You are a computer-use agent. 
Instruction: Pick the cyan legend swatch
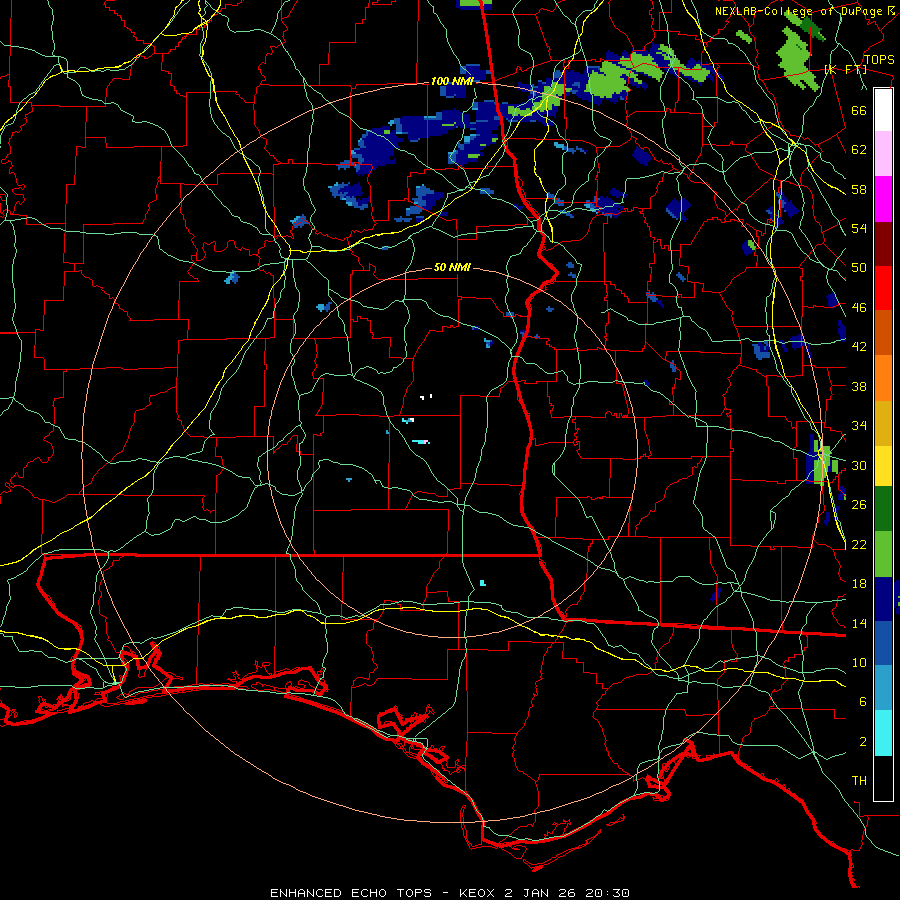(883, 733)
